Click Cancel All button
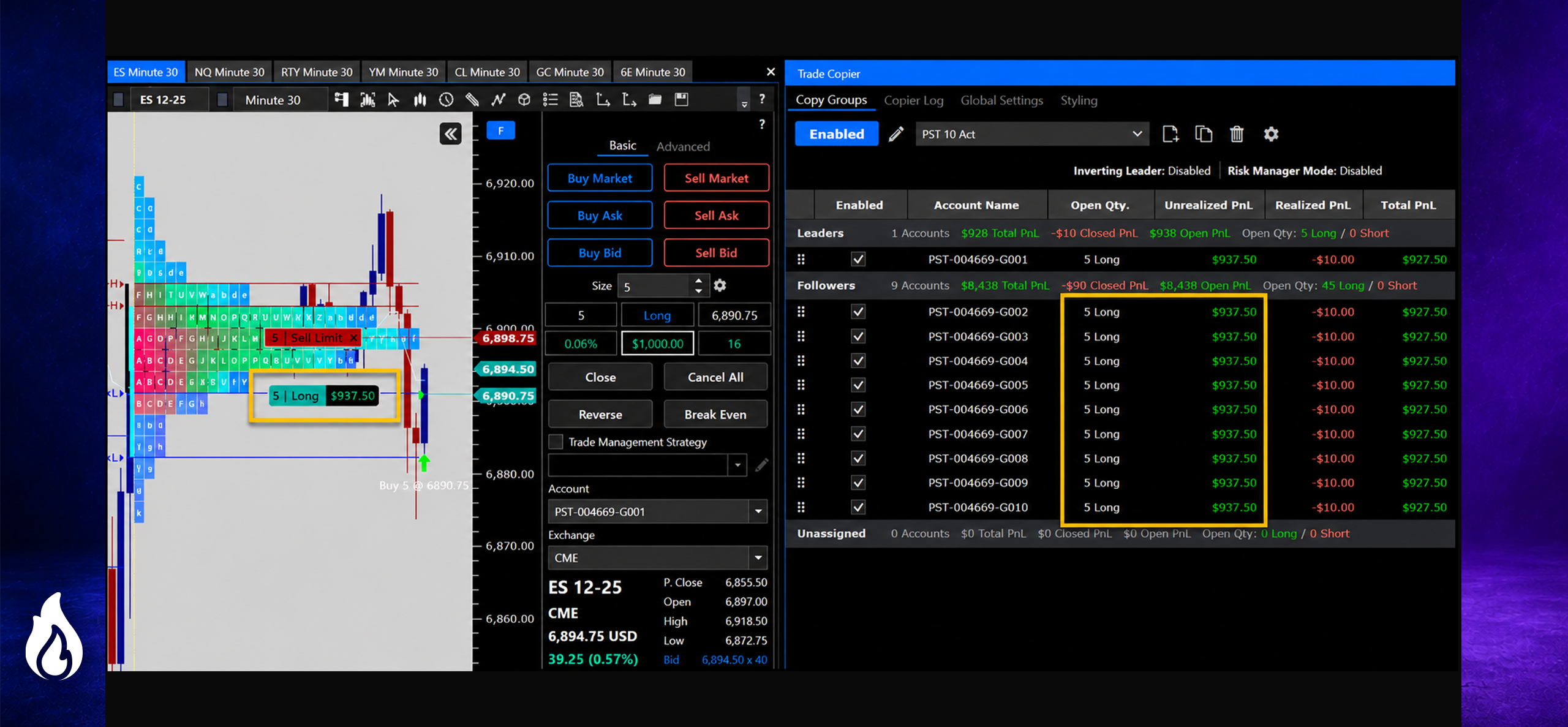The width and height of the screenshot is (1568, 727). (715, 377)
